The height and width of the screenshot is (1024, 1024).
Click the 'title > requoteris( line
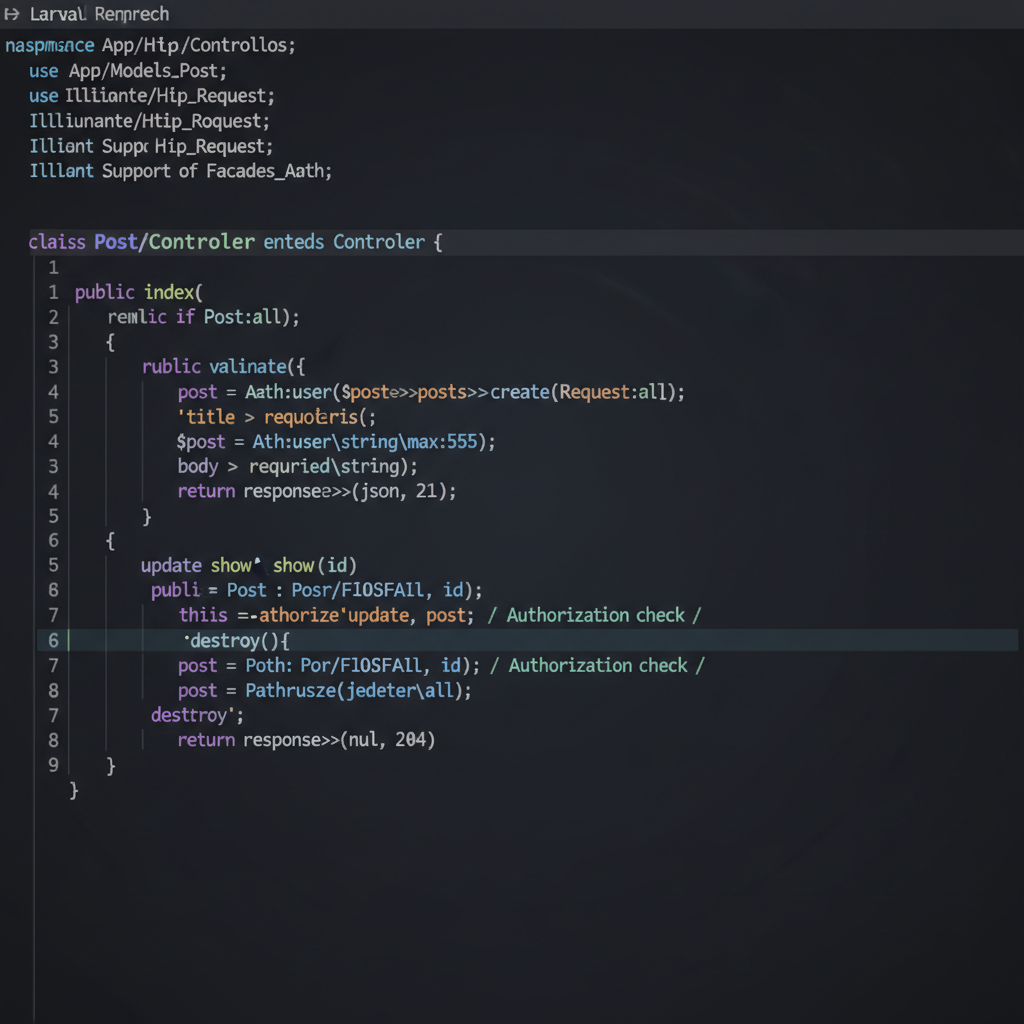277,417
